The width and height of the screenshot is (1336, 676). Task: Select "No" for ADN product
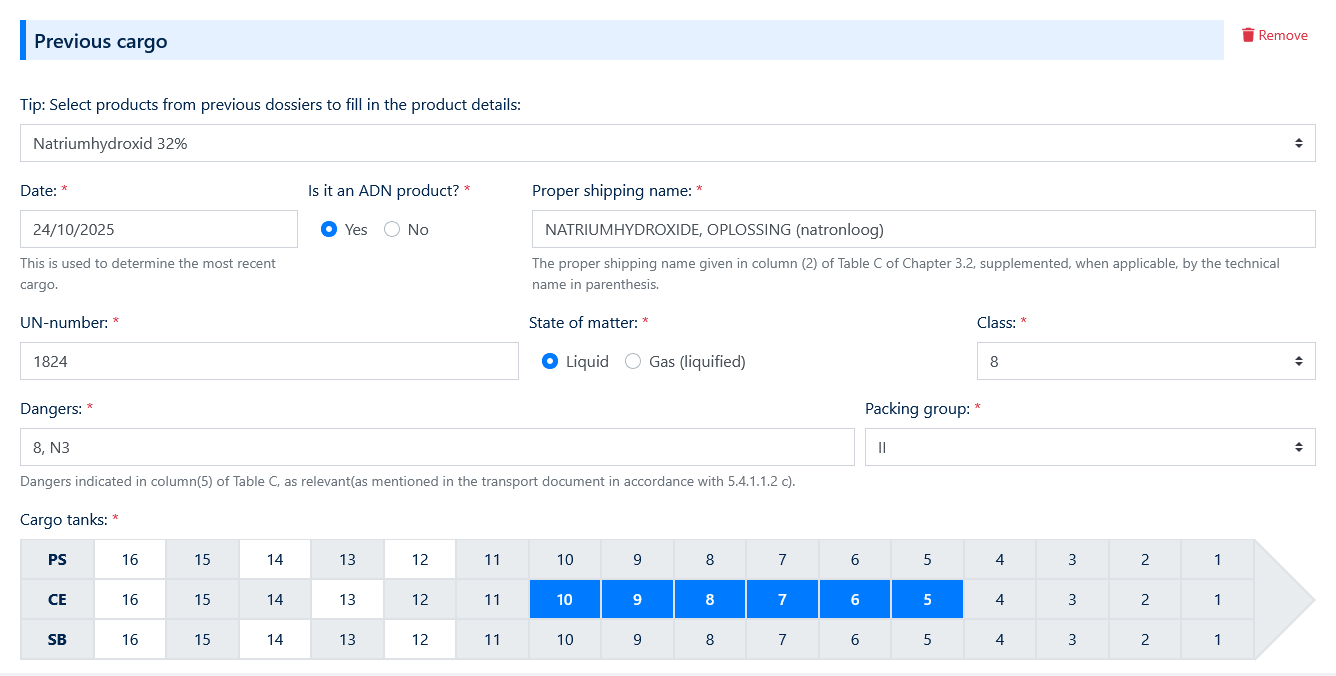pyautogui.click(x=392, y=229)
